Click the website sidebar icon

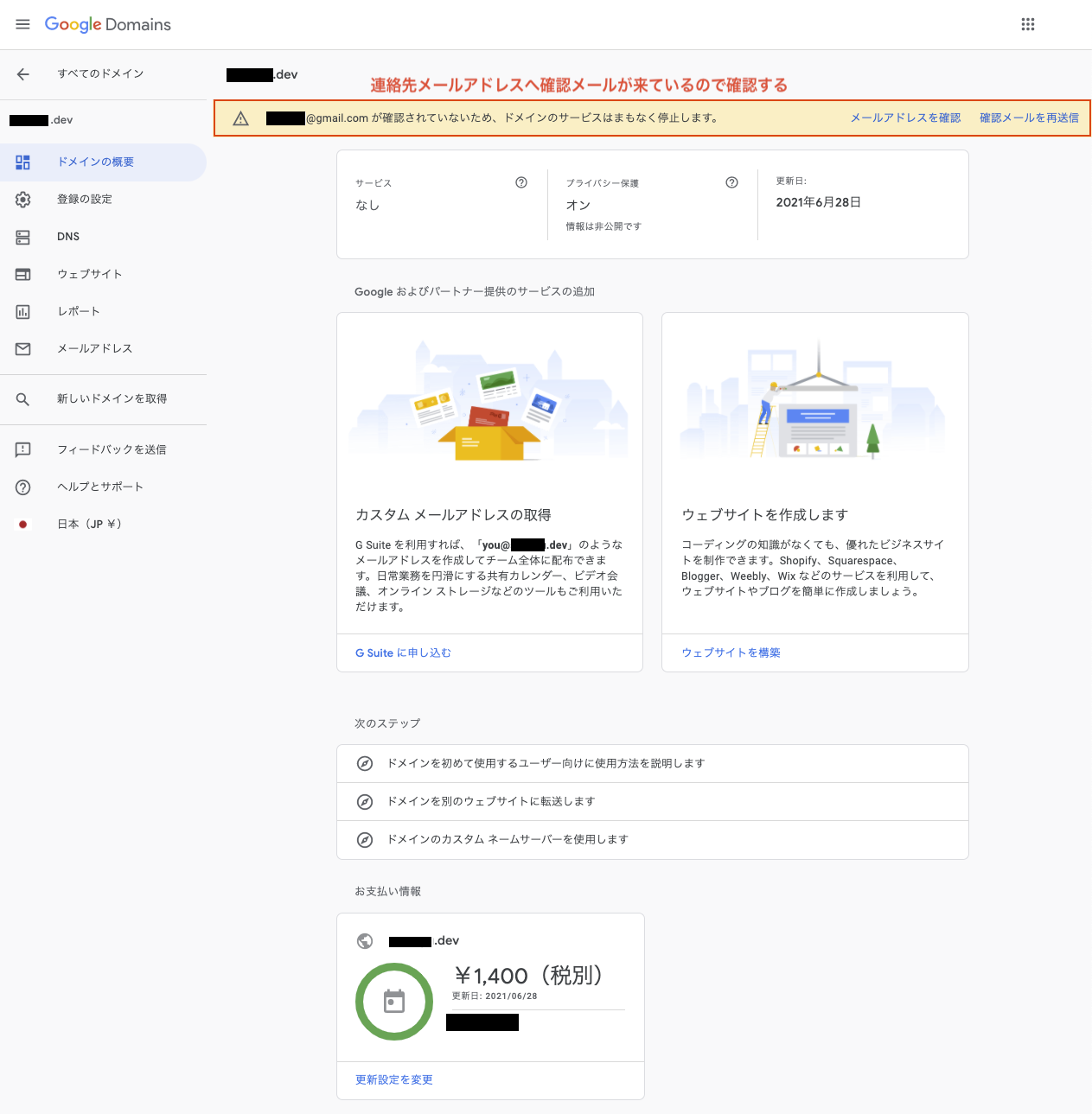[x=23, y=274]
